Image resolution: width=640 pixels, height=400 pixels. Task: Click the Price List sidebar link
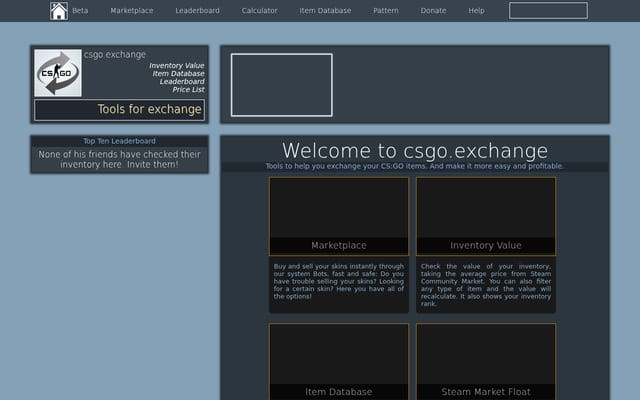(x=188, y=89)
